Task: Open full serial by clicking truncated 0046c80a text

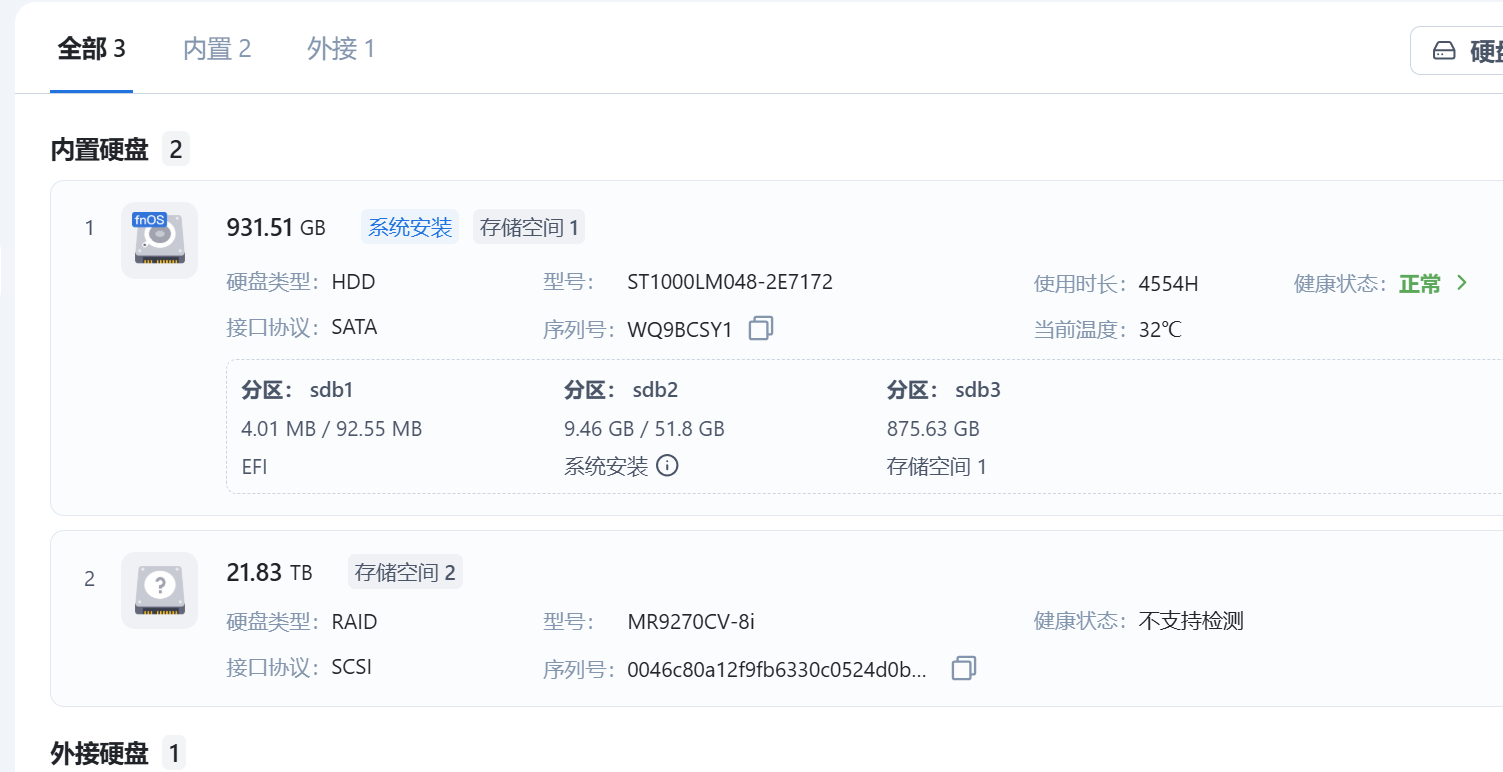Action: (788, 667)
